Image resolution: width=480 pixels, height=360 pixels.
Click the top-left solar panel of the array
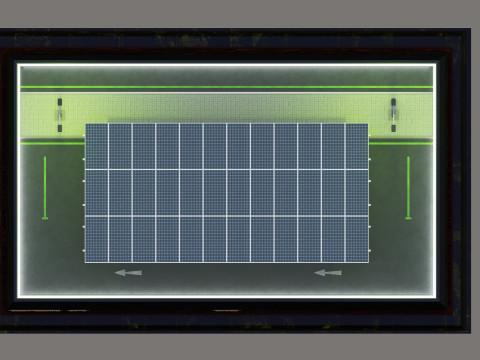pyautogui.click(x=97, y=146)
